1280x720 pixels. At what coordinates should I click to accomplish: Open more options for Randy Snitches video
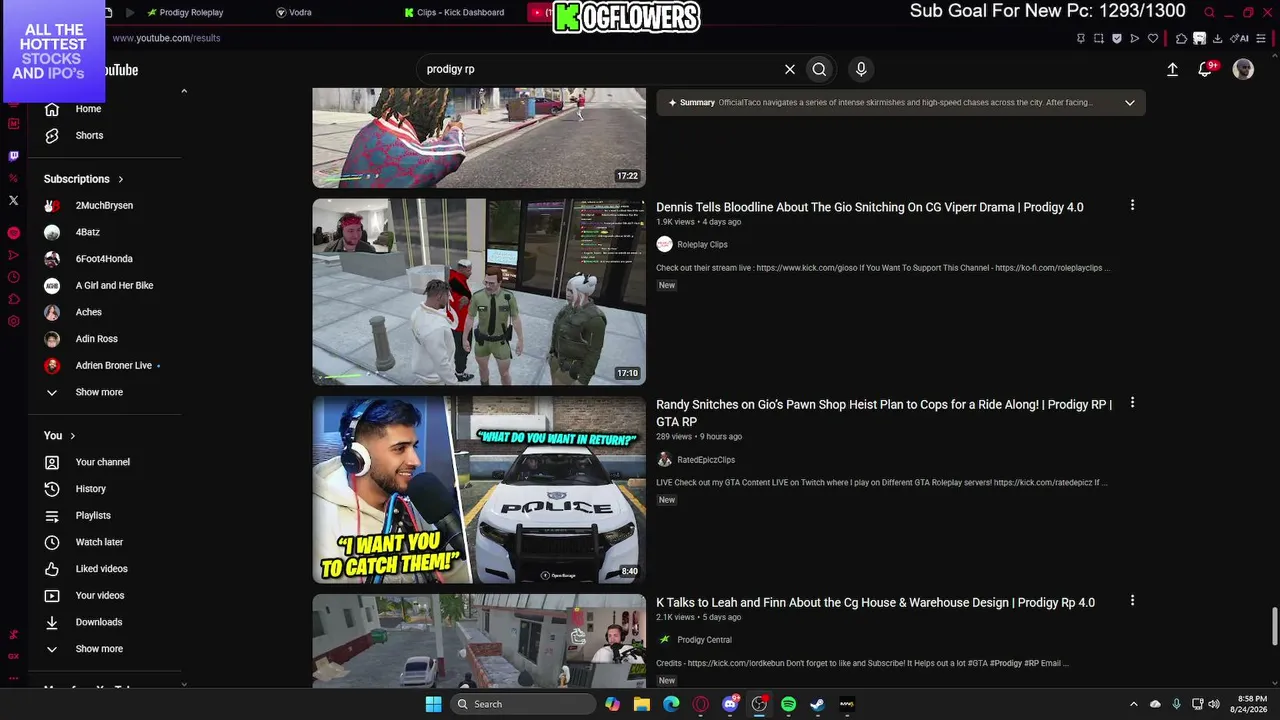click(1132, 403)
